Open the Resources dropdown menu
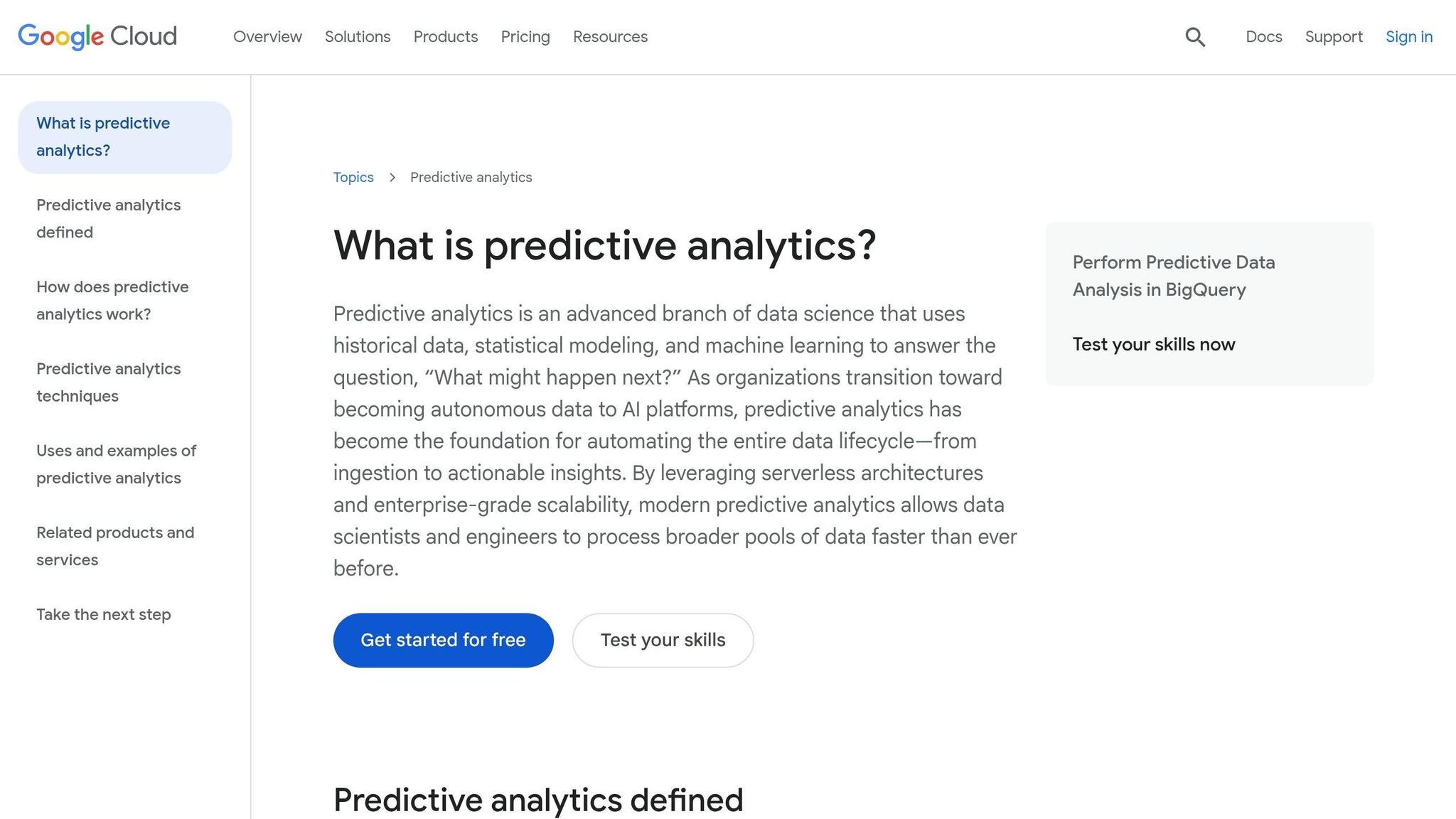The width and height of the screenshot is (1456, 819). pyautogui.click(x=609, y=36)
